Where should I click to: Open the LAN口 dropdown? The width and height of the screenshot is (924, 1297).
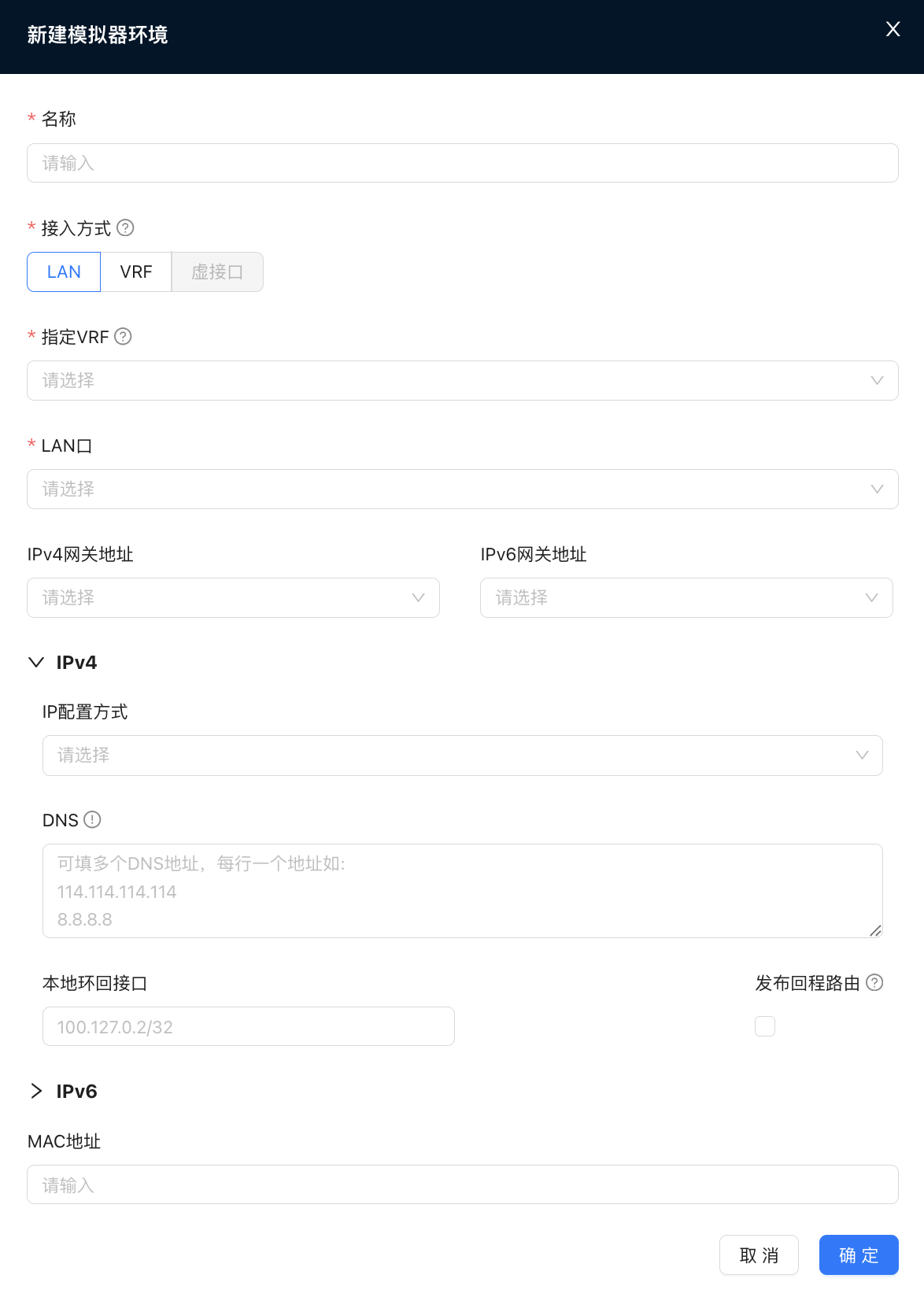462,490
